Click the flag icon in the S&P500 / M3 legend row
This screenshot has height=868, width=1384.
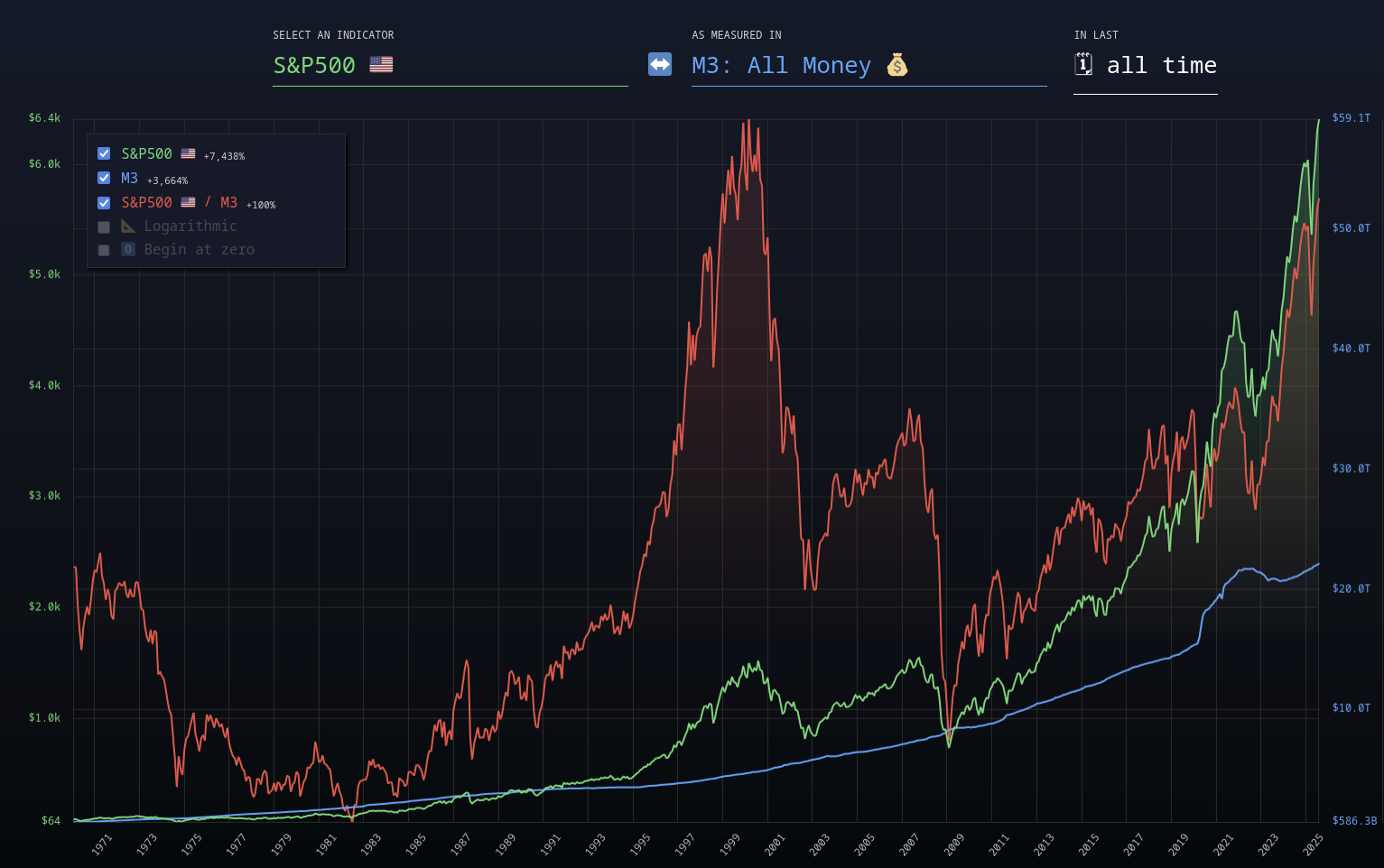(188, 202)
